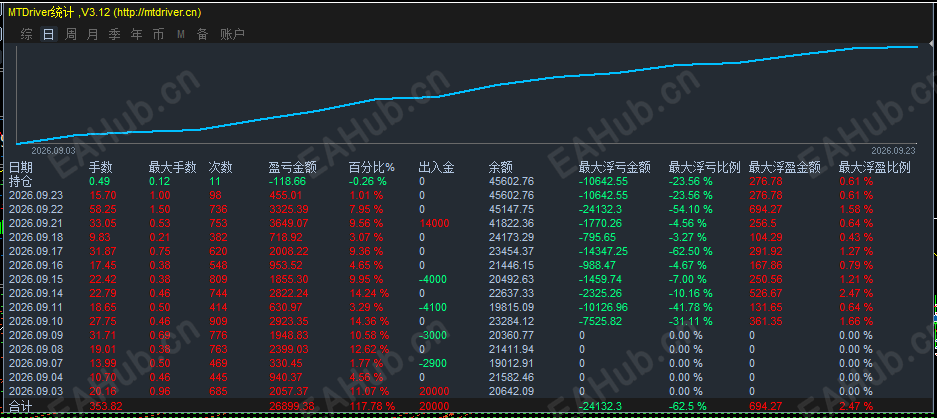The height and width of the screenshot is (418, 937).
Task: Select the 2026.09.22 date row
Action: point(36,209)
